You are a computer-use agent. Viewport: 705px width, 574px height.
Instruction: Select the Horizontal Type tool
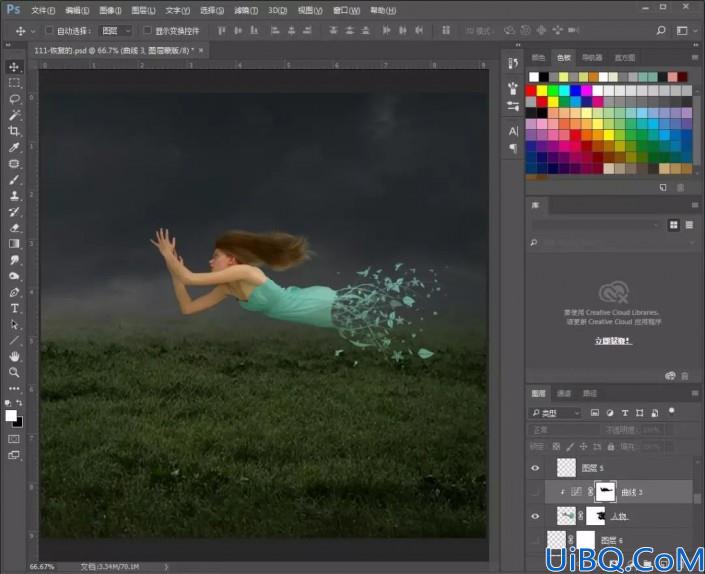click(x=14, y=308)
